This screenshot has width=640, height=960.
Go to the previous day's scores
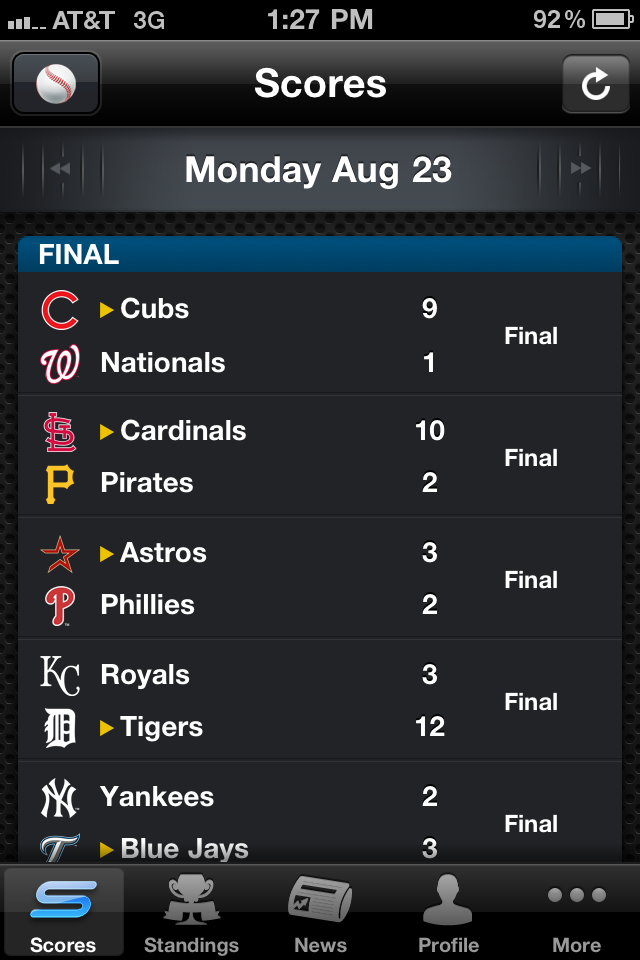tap(60, 169)
